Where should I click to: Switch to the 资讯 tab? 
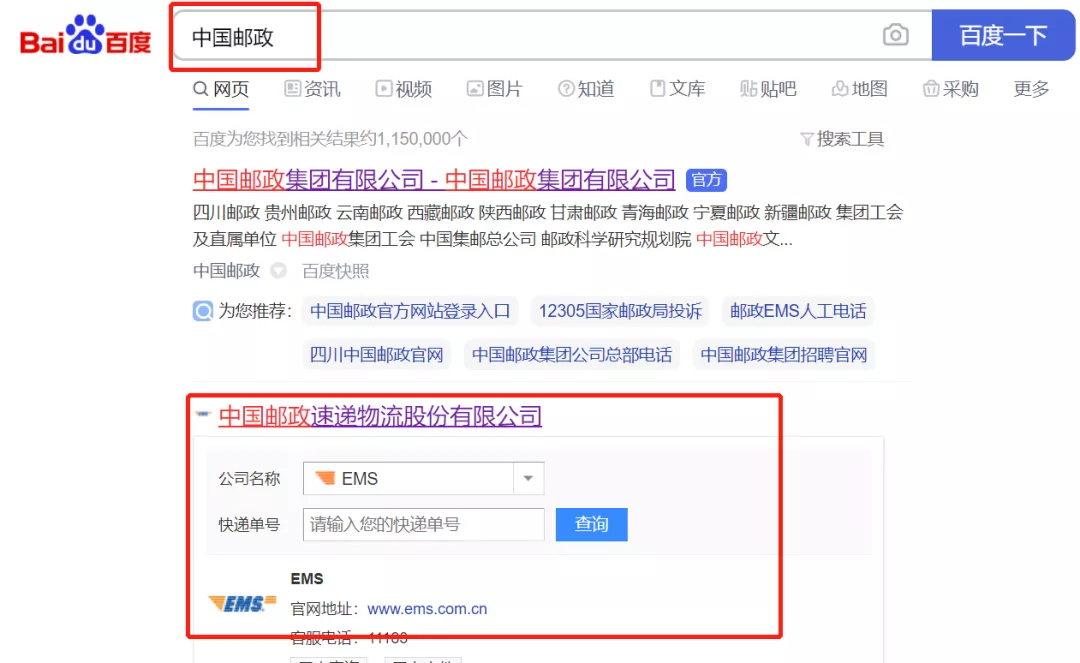tap(312, 89)
